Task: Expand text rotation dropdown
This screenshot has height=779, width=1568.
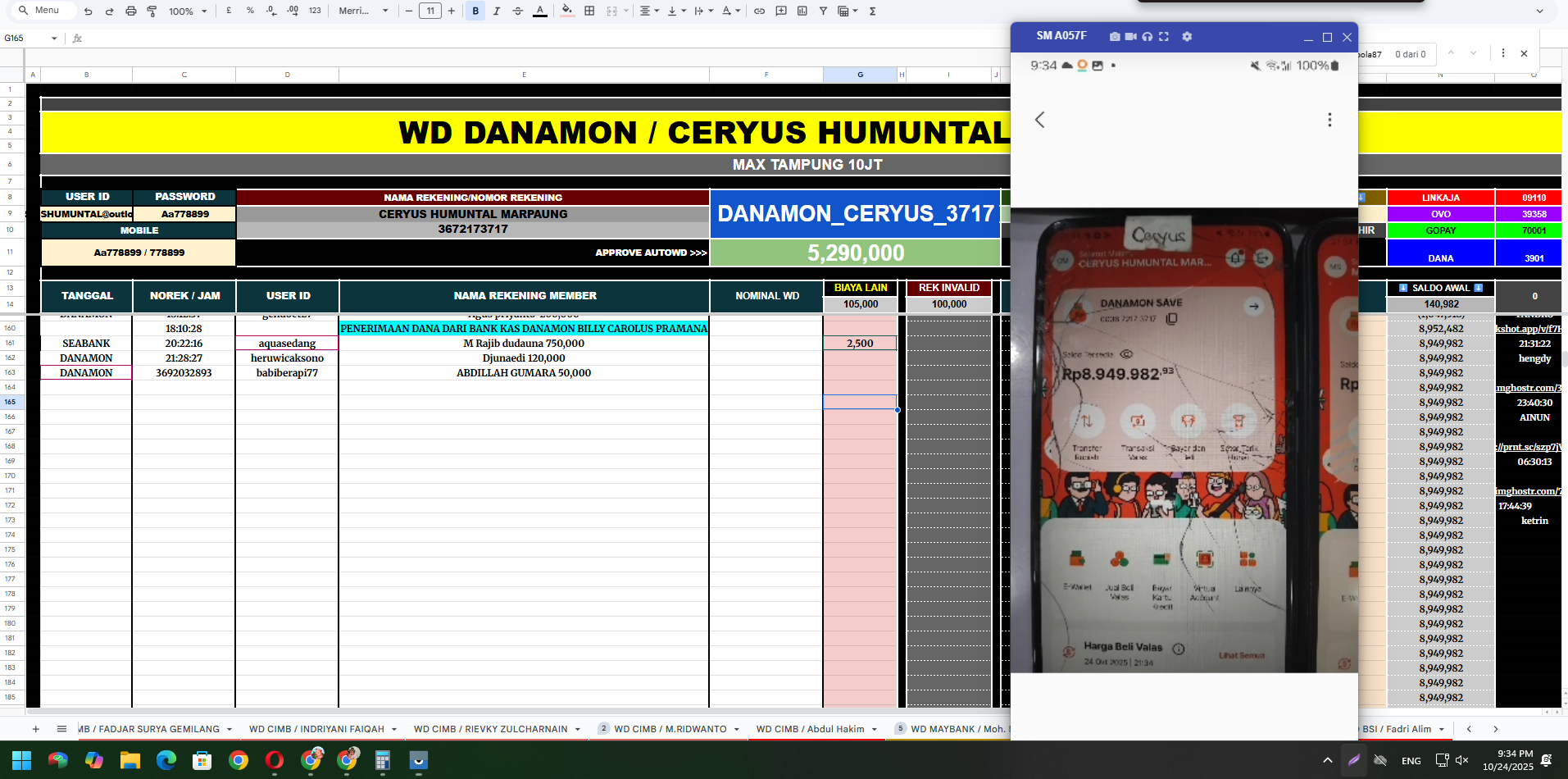Action: (731, 11)
